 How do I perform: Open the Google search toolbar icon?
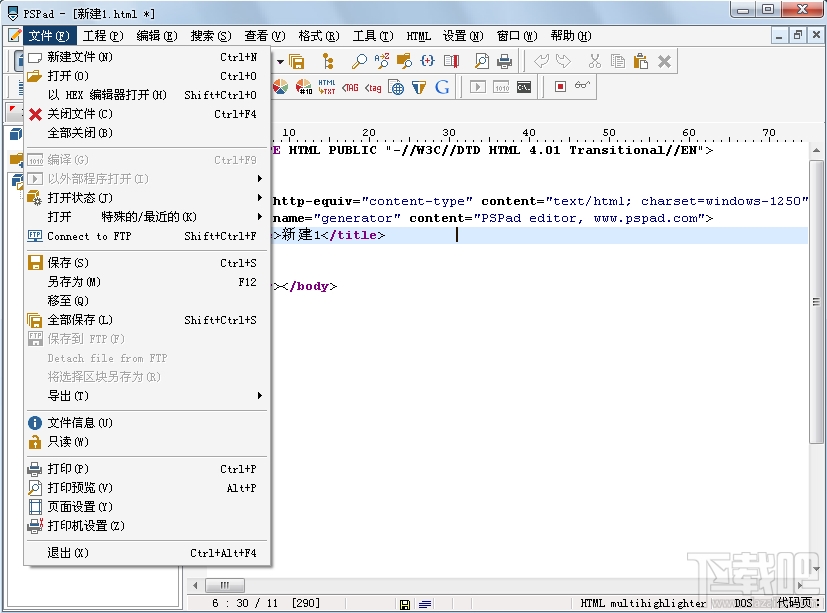tap(443, 87)
